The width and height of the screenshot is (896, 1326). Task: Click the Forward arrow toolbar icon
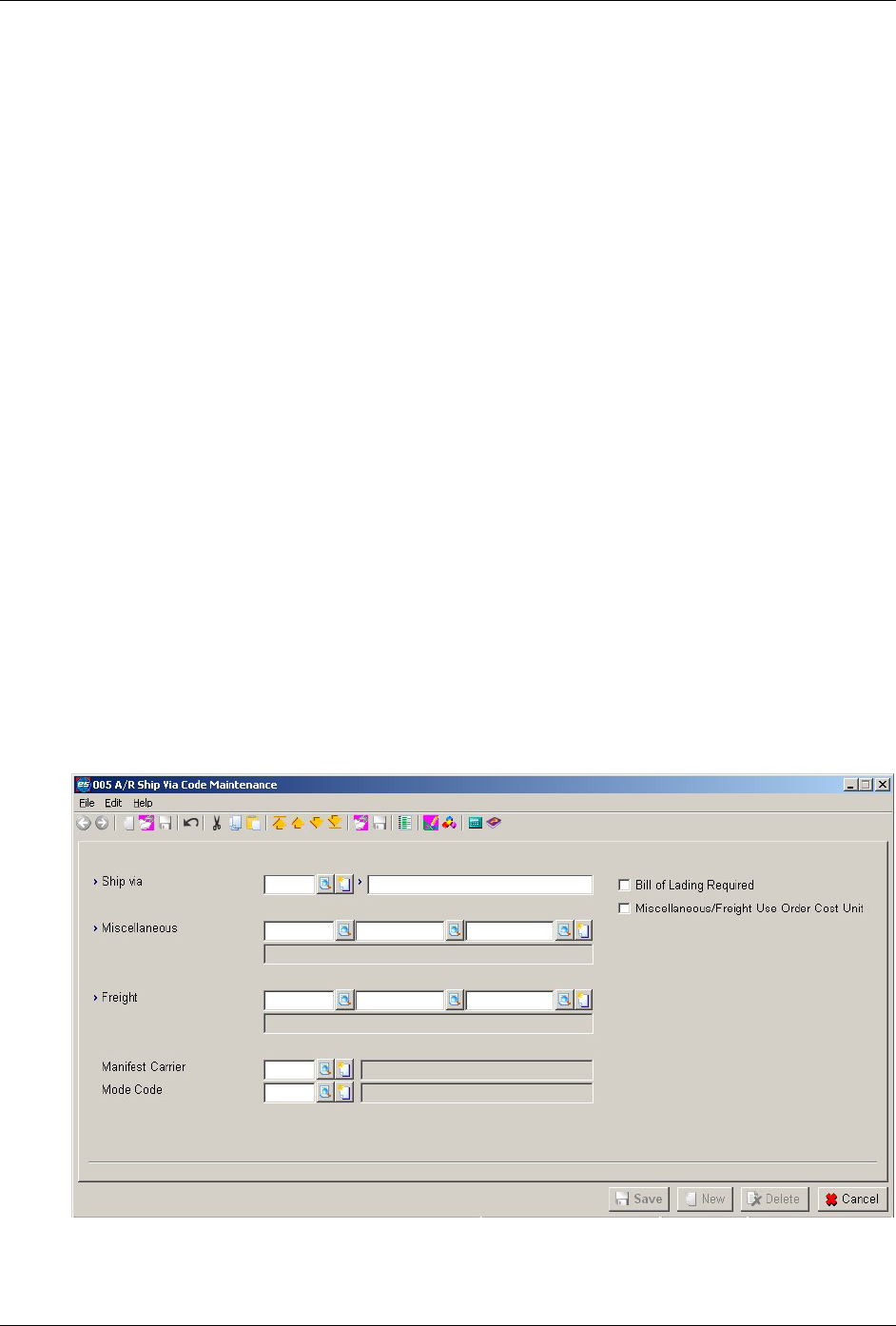click(x=101, y=823)
